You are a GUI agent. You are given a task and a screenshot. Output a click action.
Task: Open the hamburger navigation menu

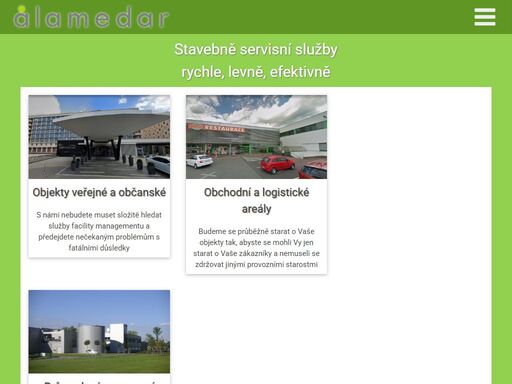[485, 17]
